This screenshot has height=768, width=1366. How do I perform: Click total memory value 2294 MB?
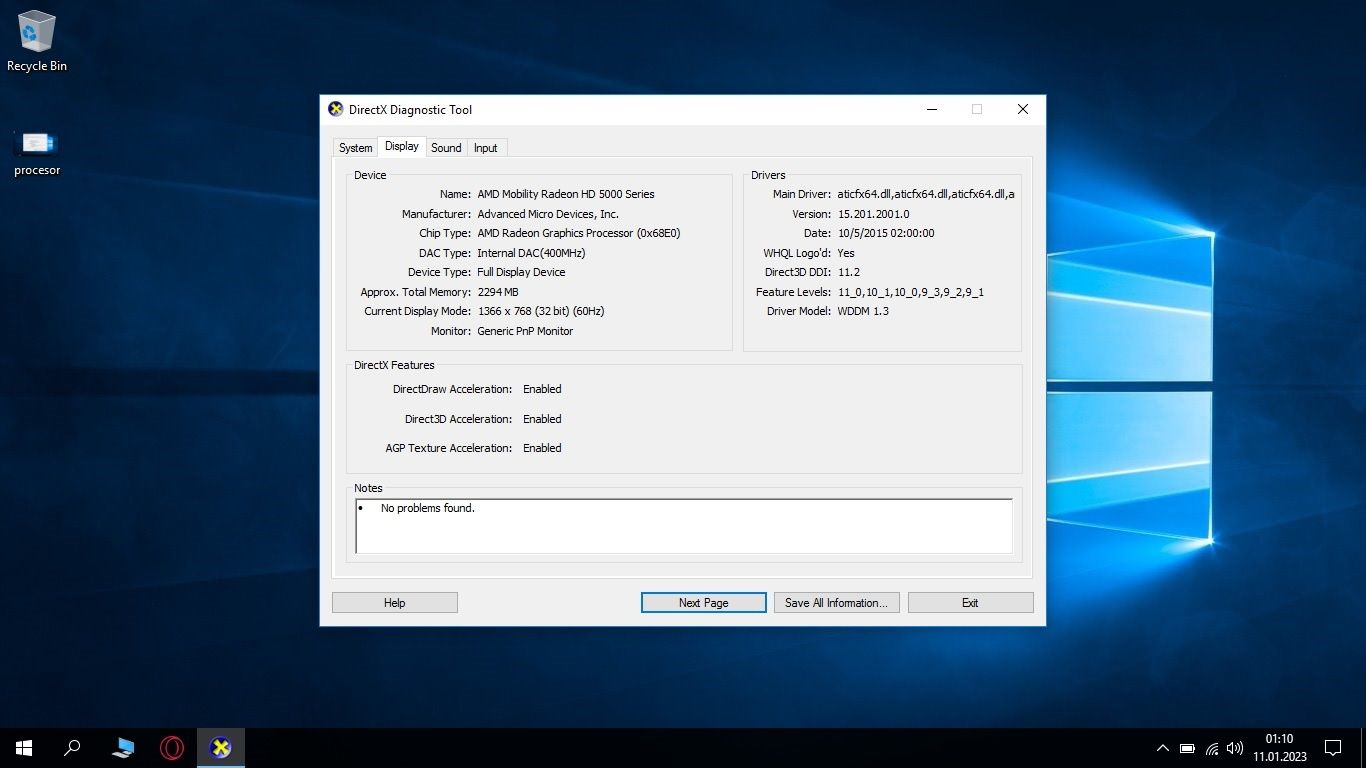[x=498, y=292]
